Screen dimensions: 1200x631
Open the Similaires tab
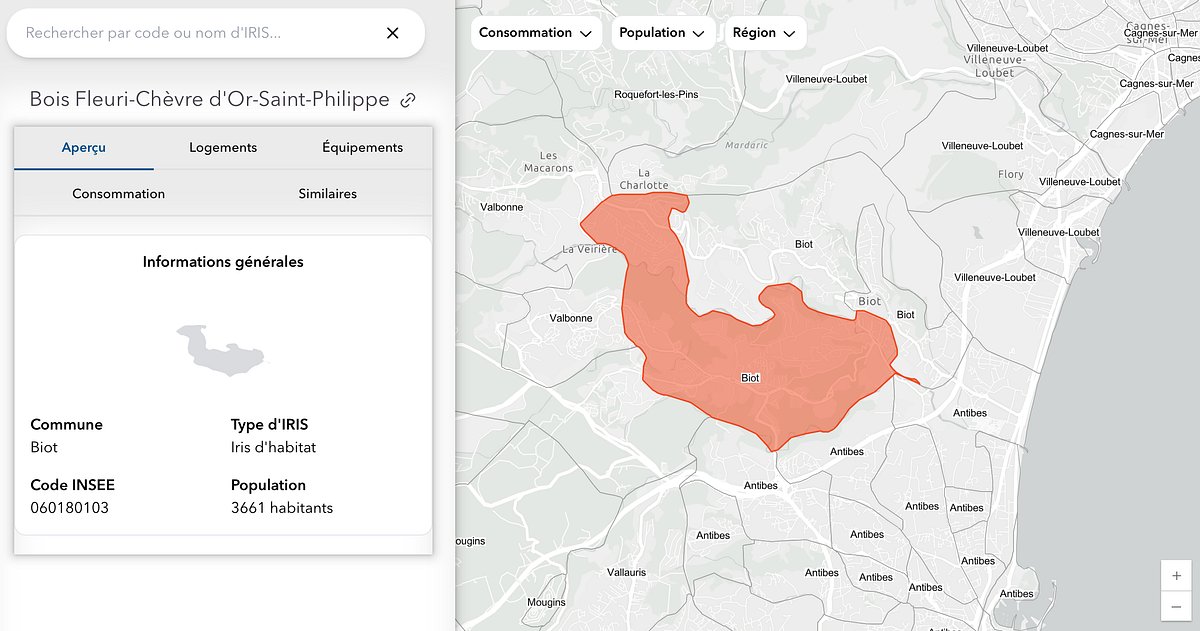[x=328, y=193]
